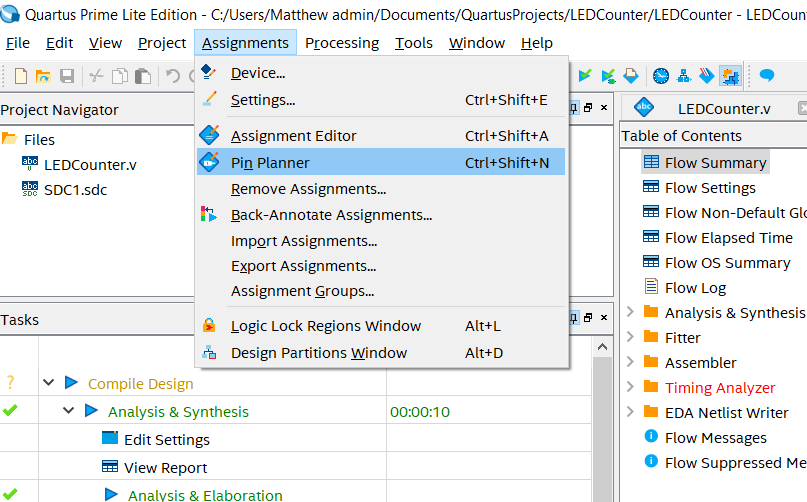This screenshot has width=807, height=502.
Task: Click the Undo arrow icon
Action: click(172, 76)
